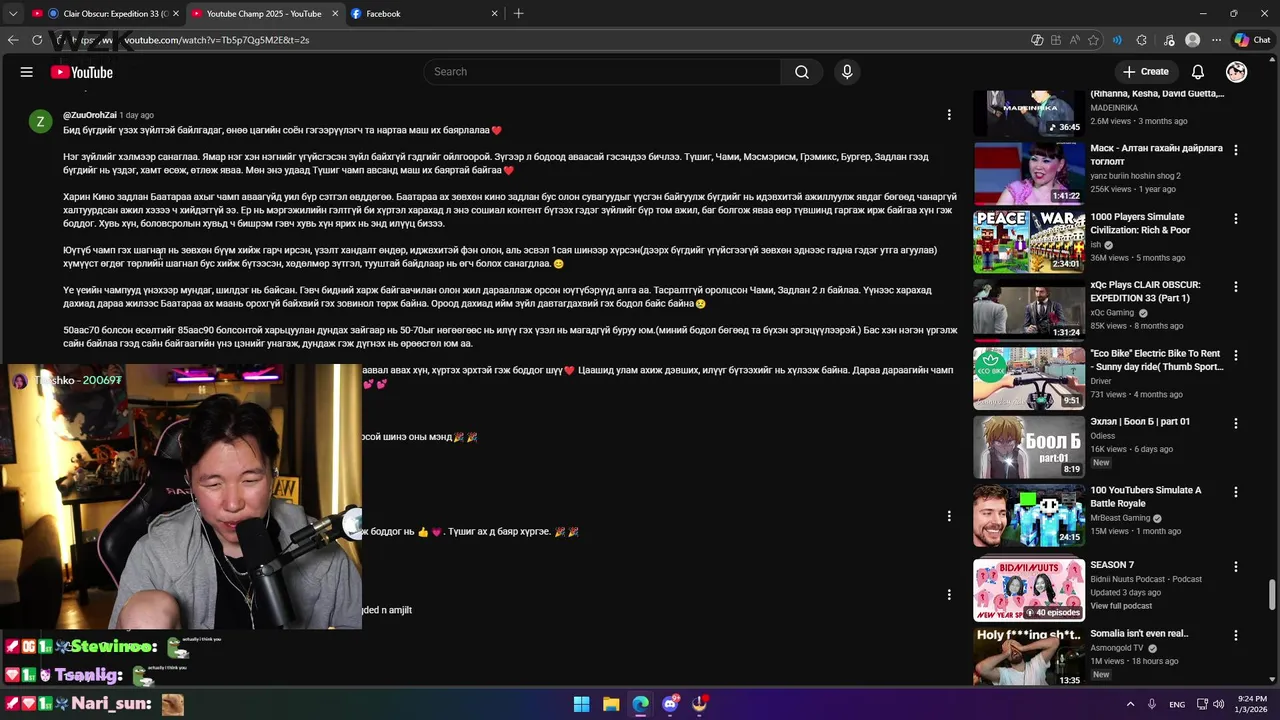Open Microsoft Edge from the taskbar

641,704
